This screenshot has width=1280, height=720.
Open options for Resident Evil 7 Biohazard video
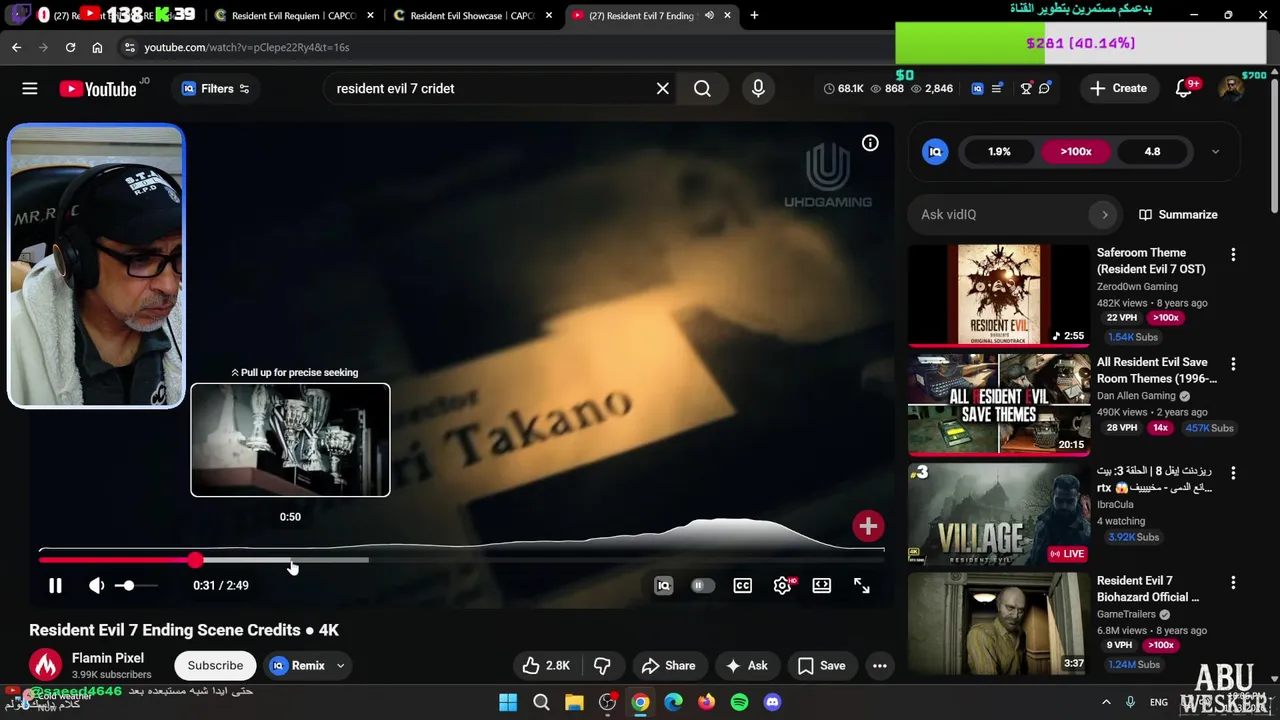pyautogui.click(x=1233, y=582)
